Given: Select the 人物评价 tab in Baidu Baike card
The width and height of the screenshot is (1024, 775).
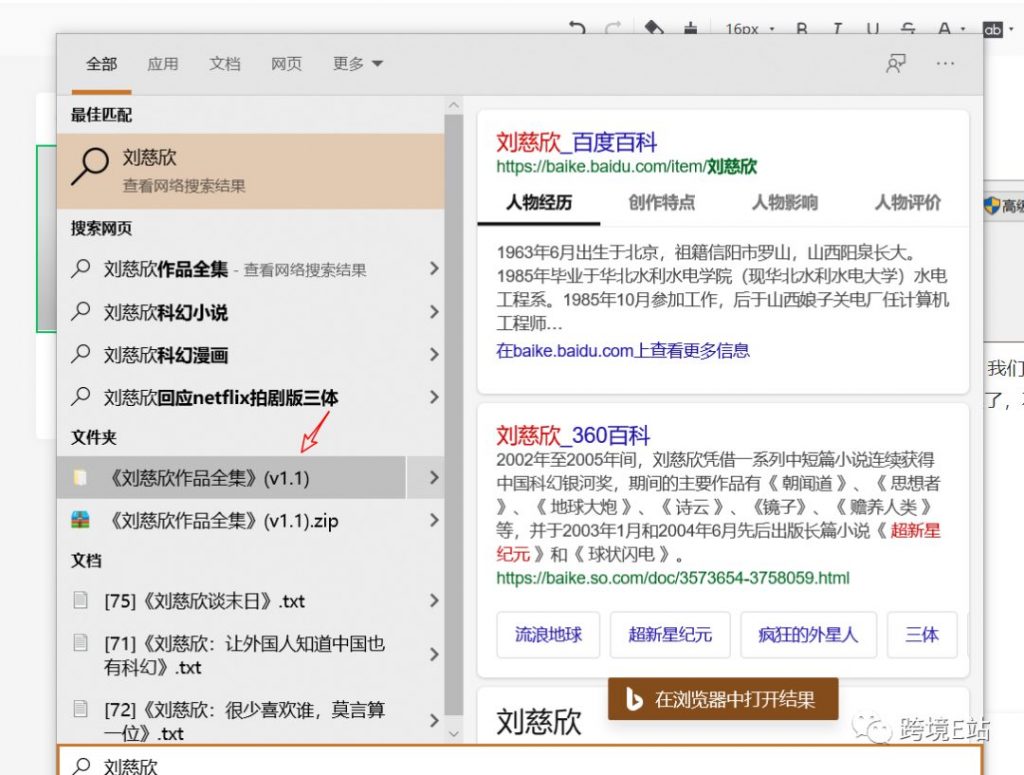Looking at the screenshot, I should pos(907,202).
